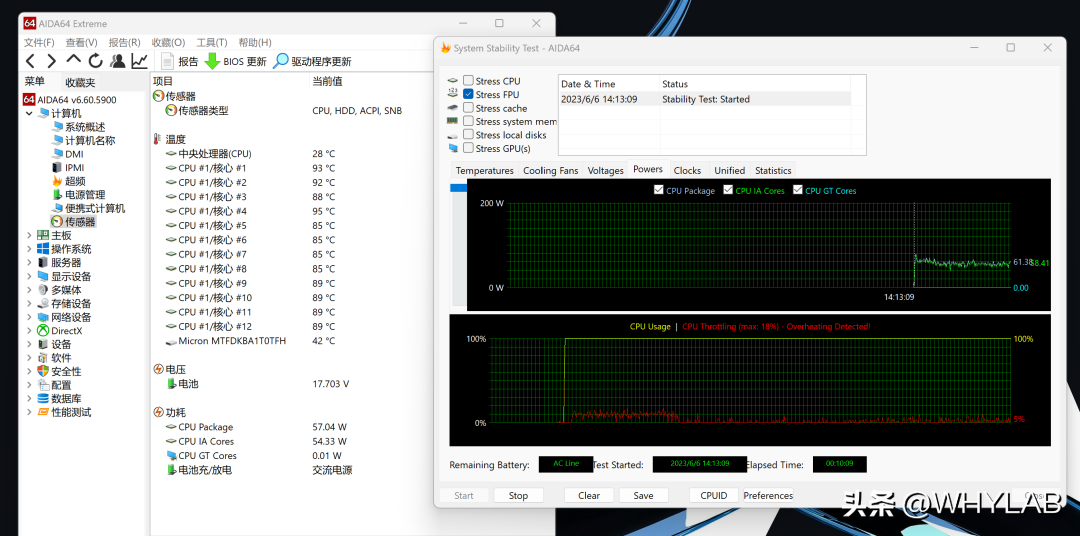Expand the 网络设备 tree node
Viewport: 1080px width, 536px height.
pos(29,317)
